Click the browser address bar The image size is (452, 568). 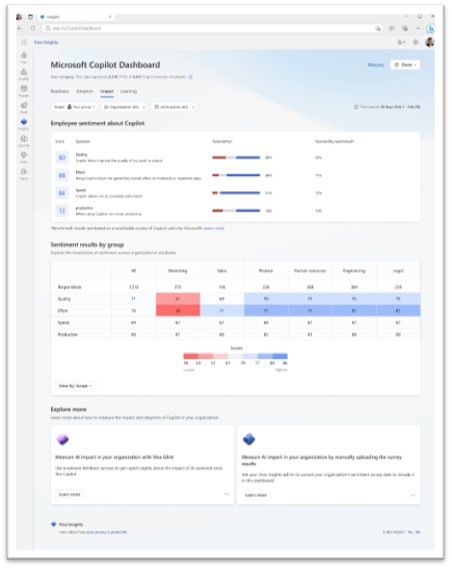212,28
